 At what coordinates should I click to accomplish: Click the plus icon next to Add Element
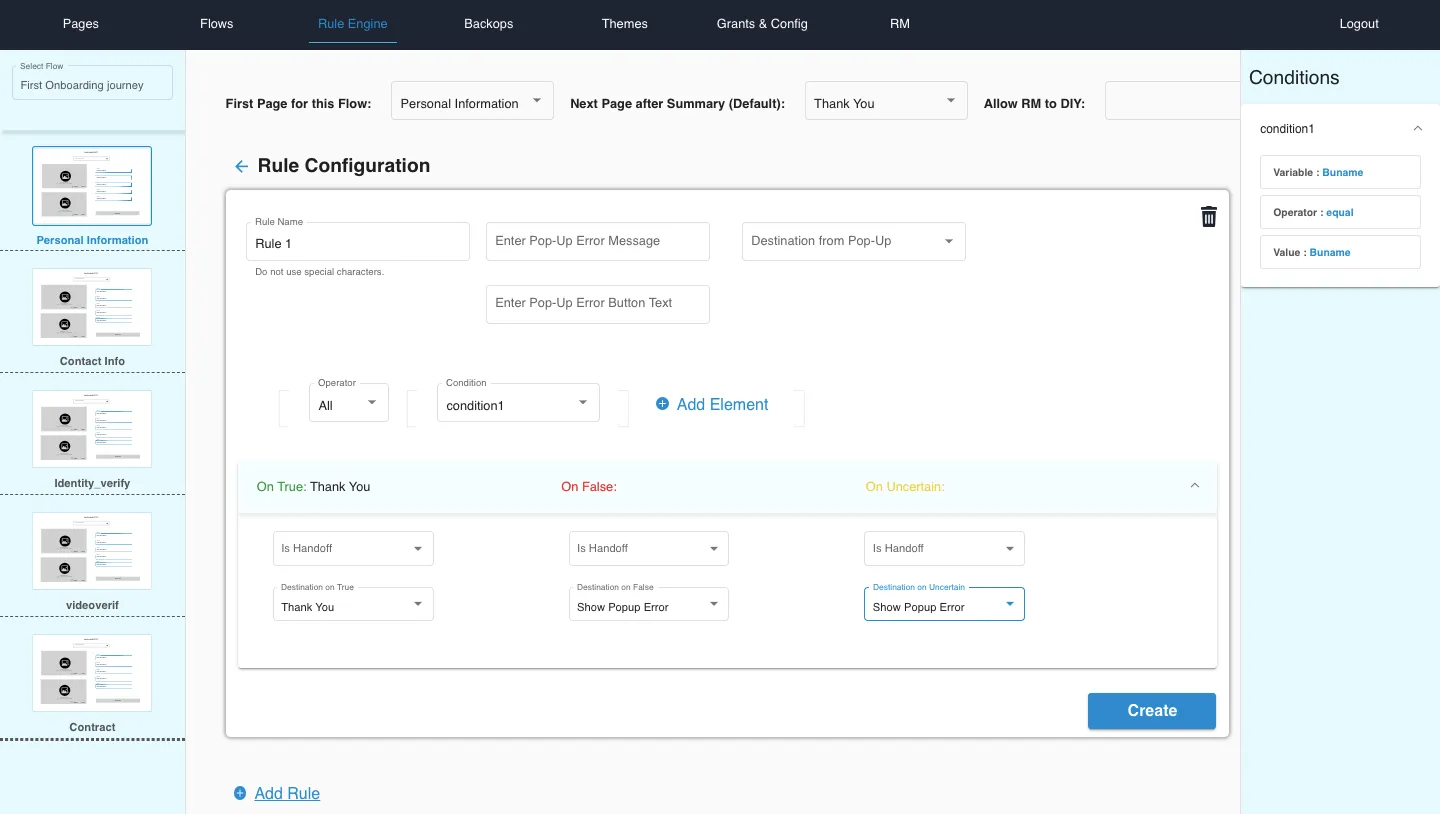click(x=662, y=404)
